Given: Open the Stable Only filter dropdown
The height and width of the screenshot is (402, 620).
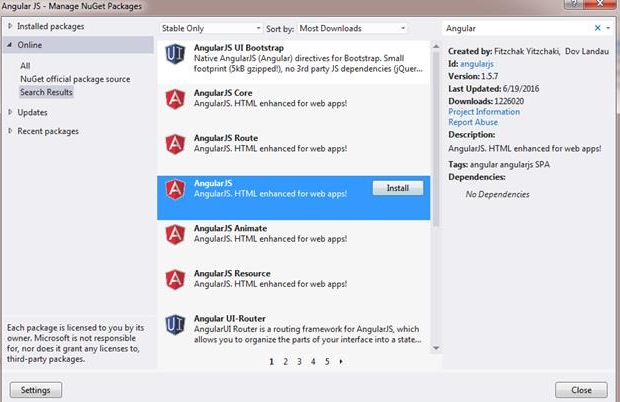Looking at the screenshot, I should click(x=211, y=28).
